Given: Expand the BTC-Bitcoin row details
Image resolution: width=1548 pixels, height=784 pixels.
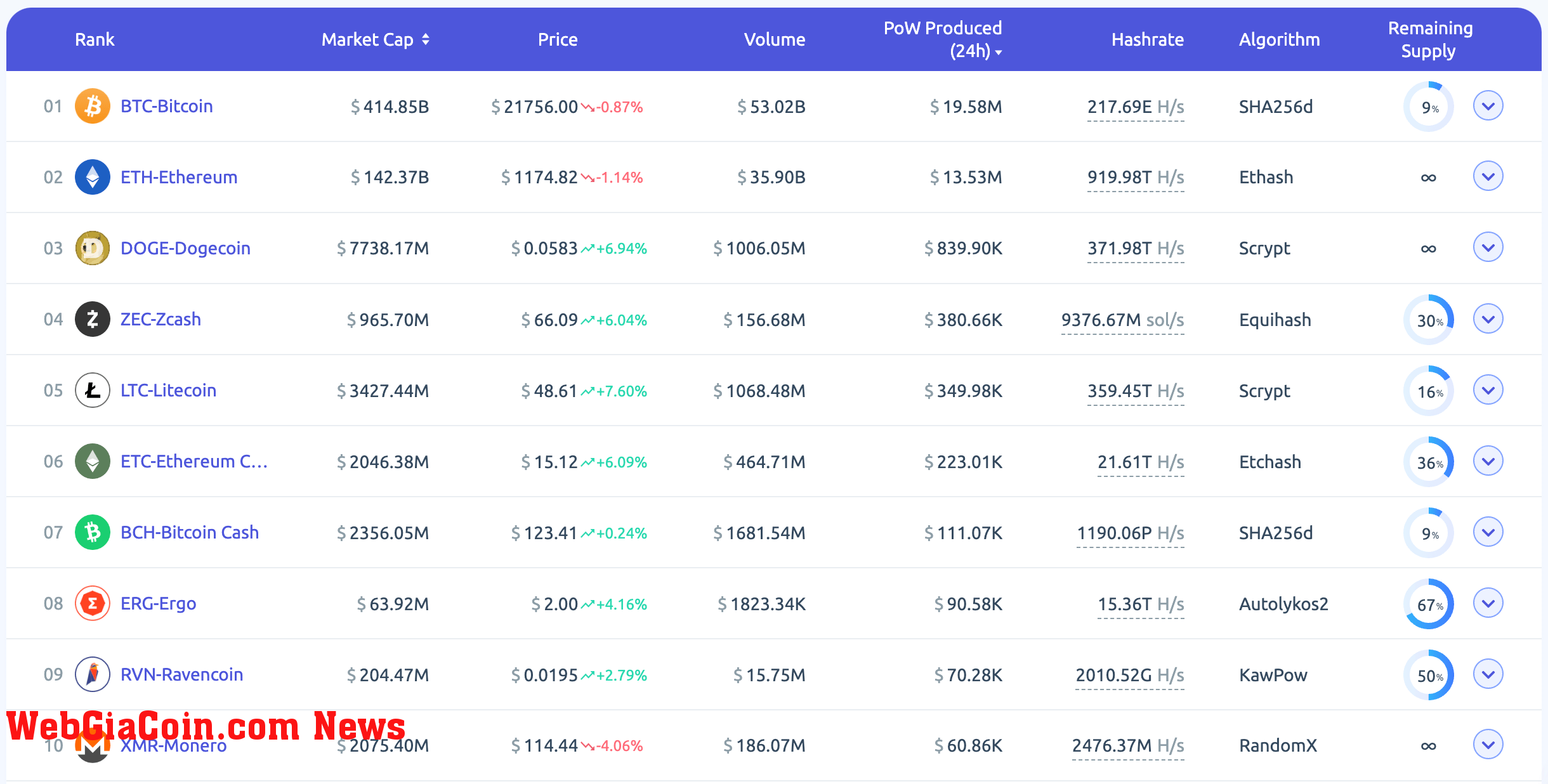Looking at the screenshot, I should pos(1488,106).
